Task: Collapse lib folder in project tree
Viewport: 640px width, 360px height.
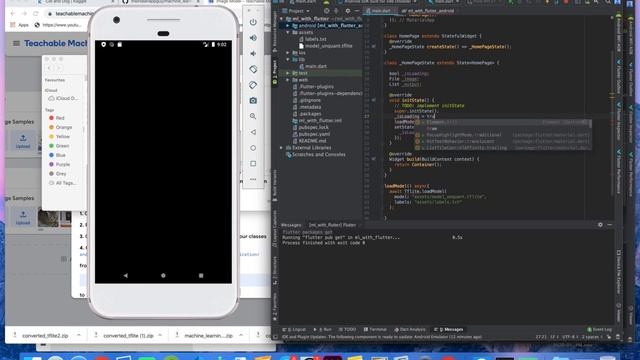Action: pyautogui.click(x=288, y=60)
